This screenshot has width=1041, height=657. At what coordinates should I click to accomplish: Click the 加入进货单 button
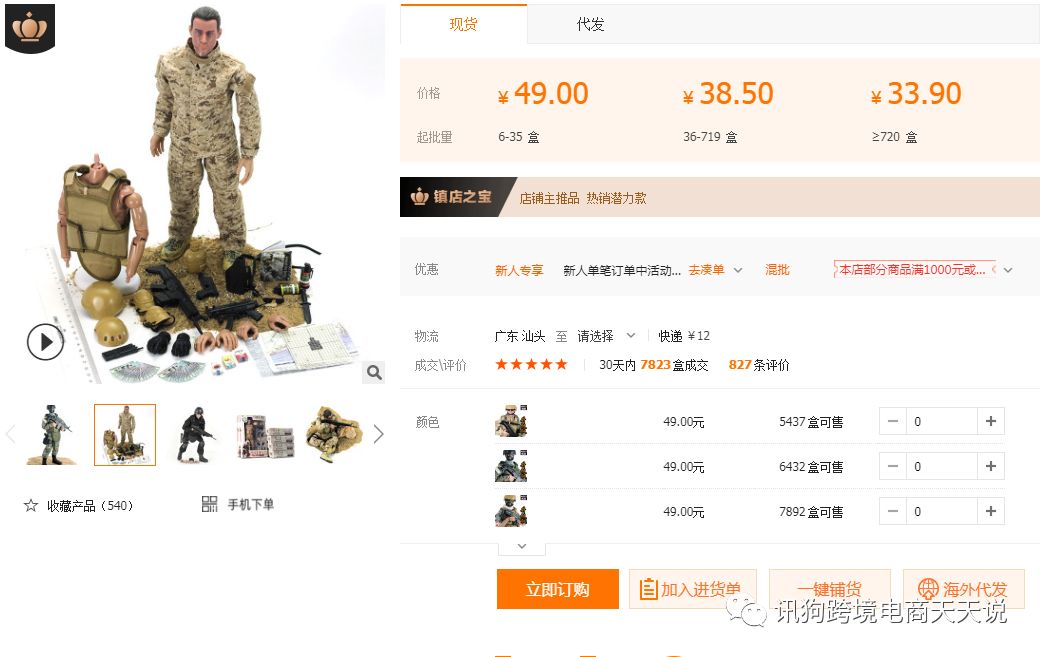[692, 589]
